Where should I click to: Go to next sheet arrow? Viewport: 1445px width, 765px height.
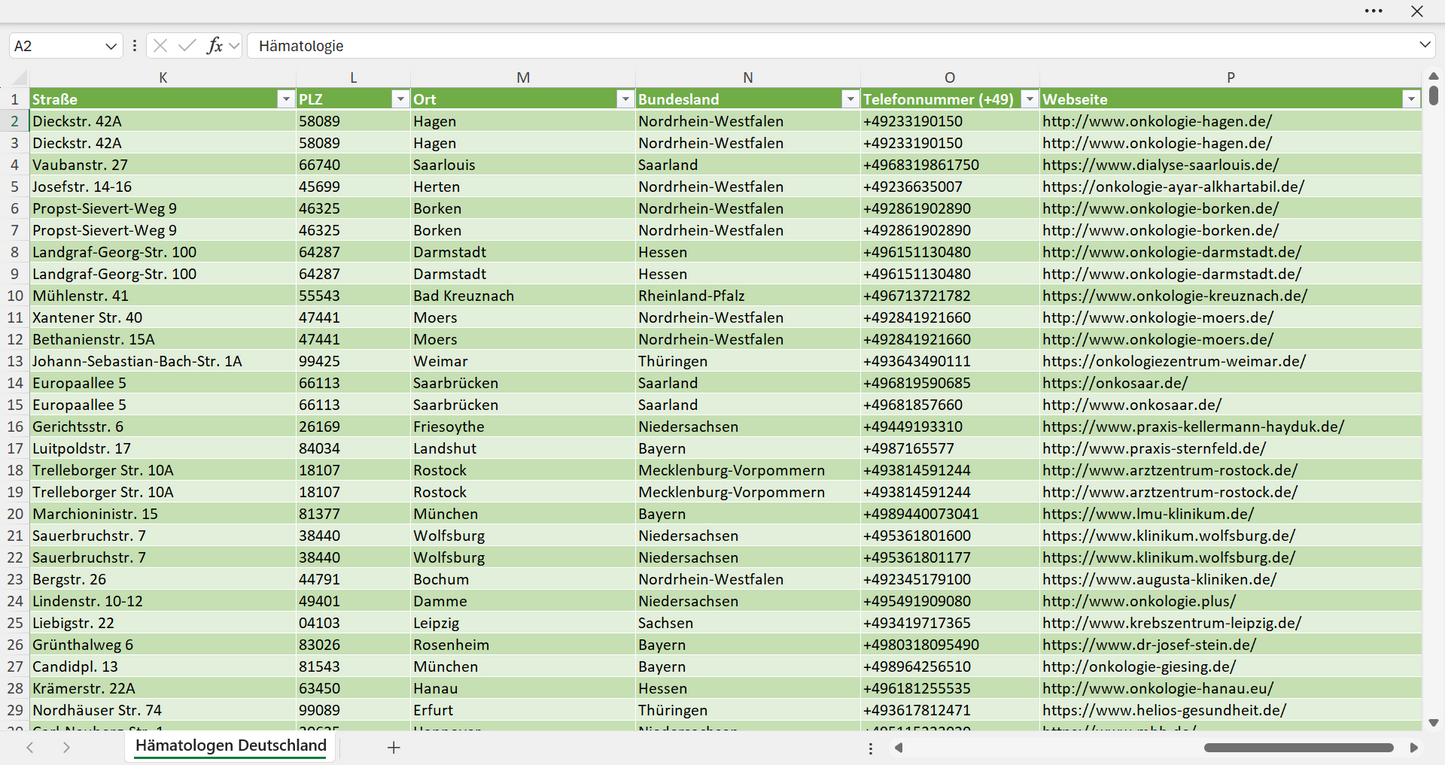coord(66,747)
